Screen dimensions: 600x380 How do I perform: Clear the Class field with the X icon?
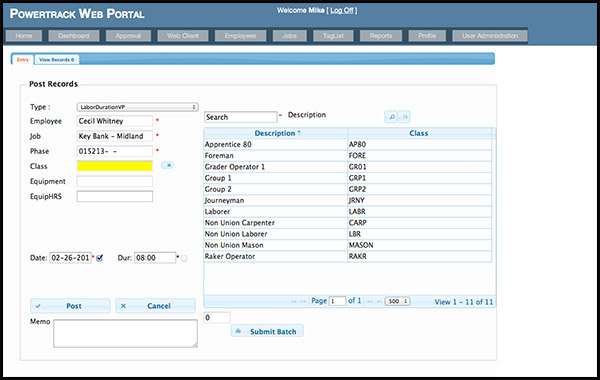[167, 165]
